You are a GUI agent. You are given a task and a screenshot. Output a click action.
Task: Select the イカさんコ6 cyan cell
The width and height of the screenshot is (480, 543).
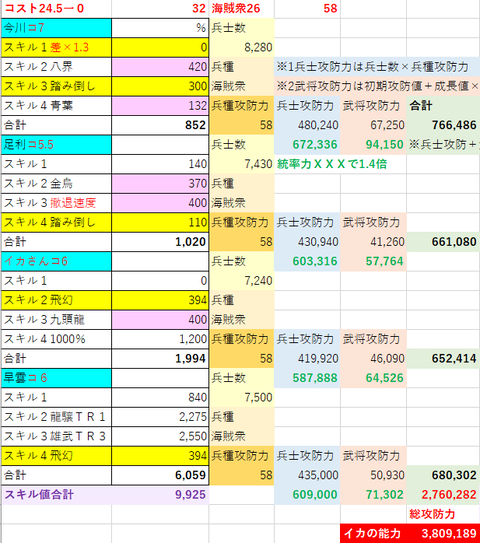[56, 261]
